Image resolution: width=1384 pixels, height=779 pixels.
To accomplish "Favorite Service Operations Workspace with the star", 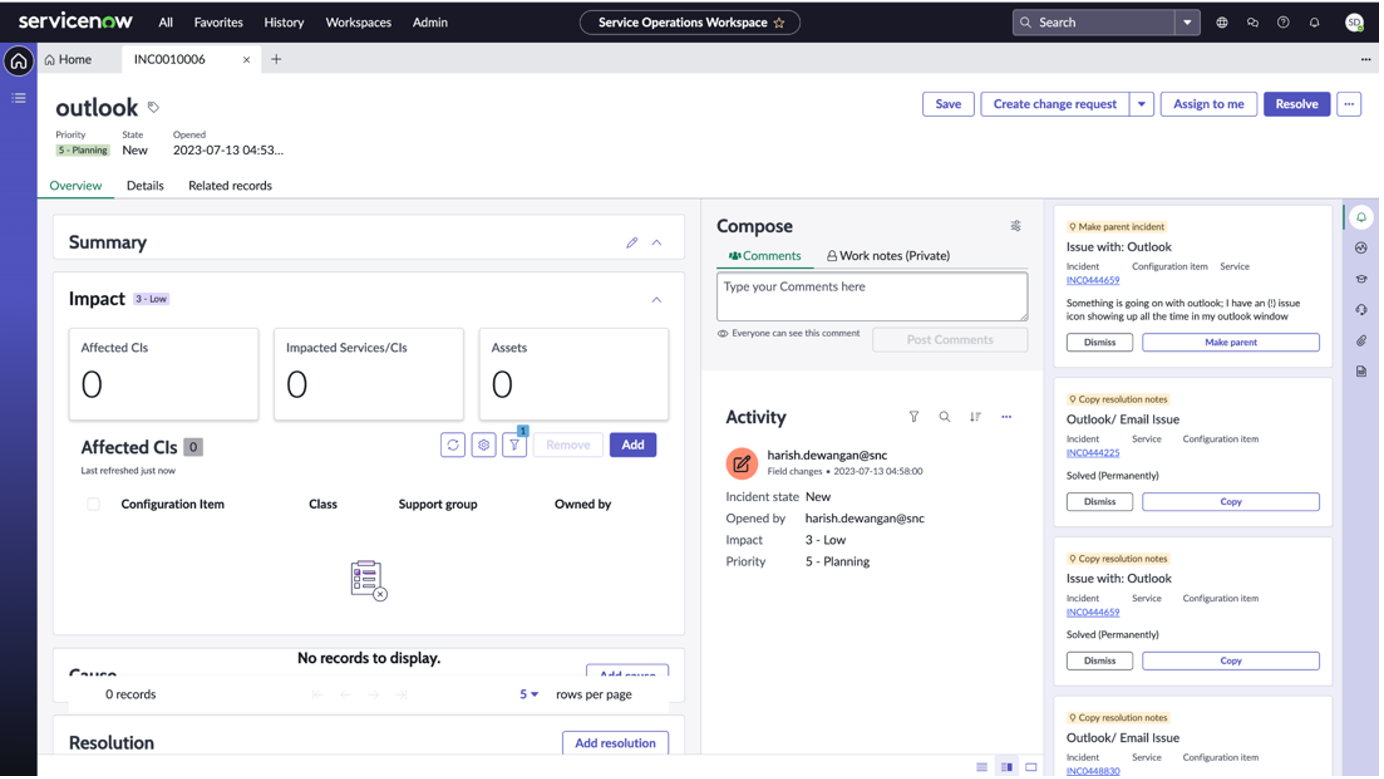I will [780, 22].
